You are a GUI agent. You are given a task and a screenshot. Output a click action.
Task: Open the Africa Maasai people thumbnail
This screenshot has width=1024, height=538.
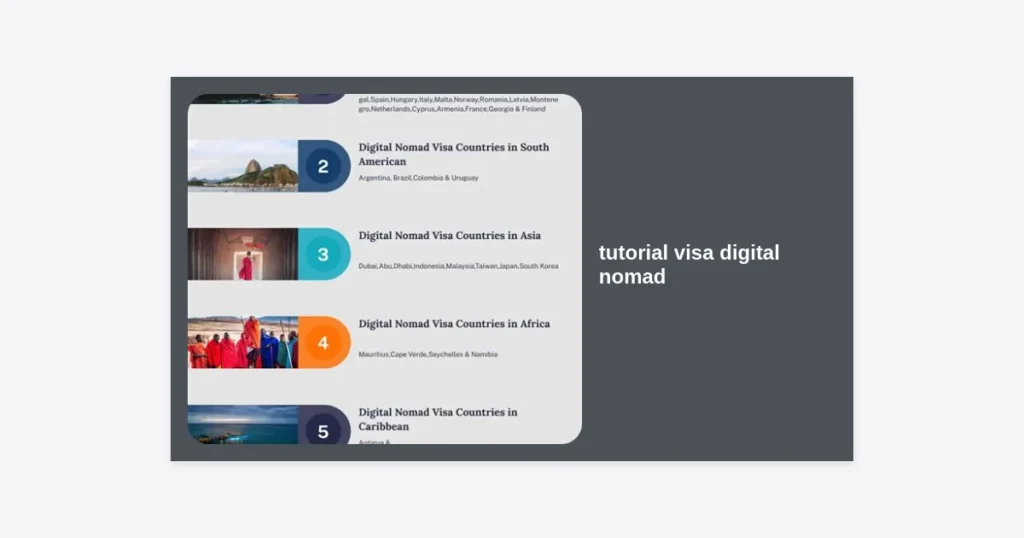click(243, 343)
